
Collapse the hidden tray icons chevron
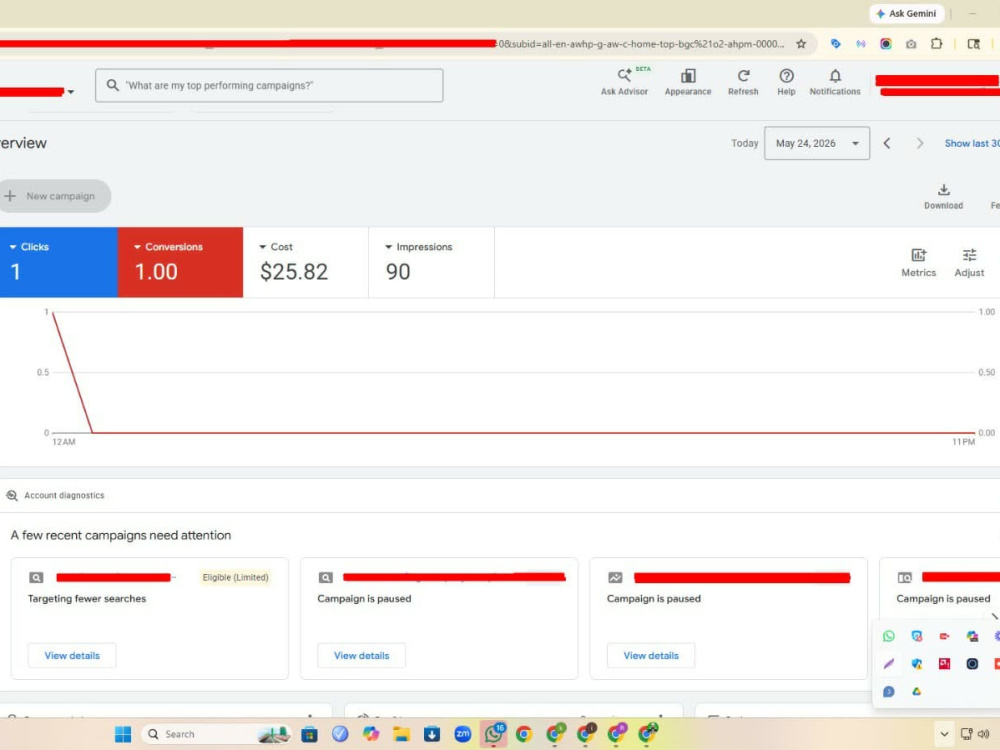coord(944,734)
